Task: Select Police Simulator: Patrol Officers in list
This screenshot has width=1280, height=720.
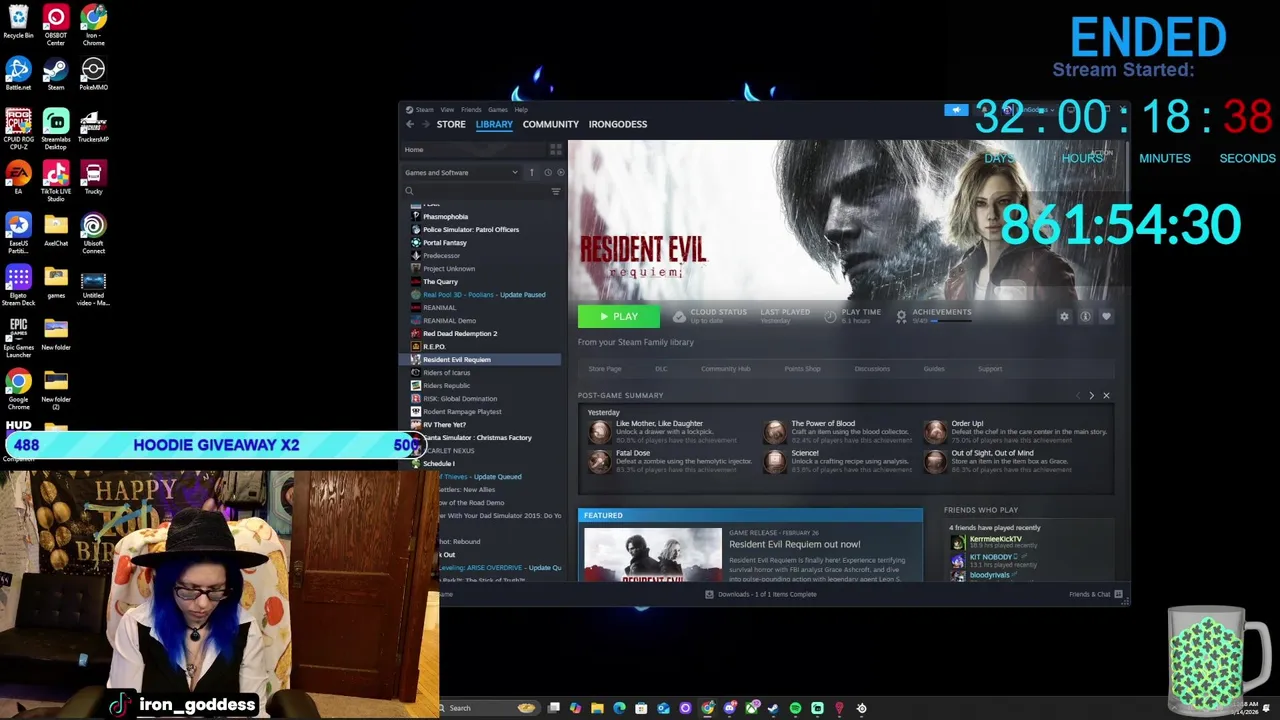Action: point(471,230)
